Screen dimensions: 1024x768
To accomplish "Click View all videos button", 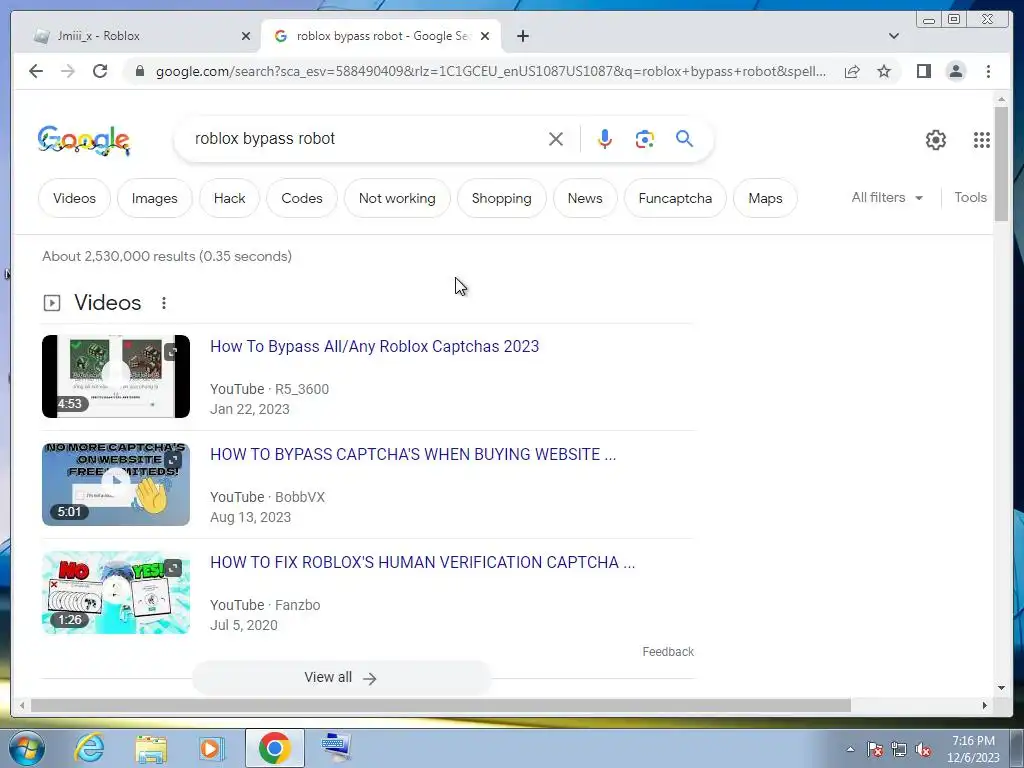I will pos(340,678).
